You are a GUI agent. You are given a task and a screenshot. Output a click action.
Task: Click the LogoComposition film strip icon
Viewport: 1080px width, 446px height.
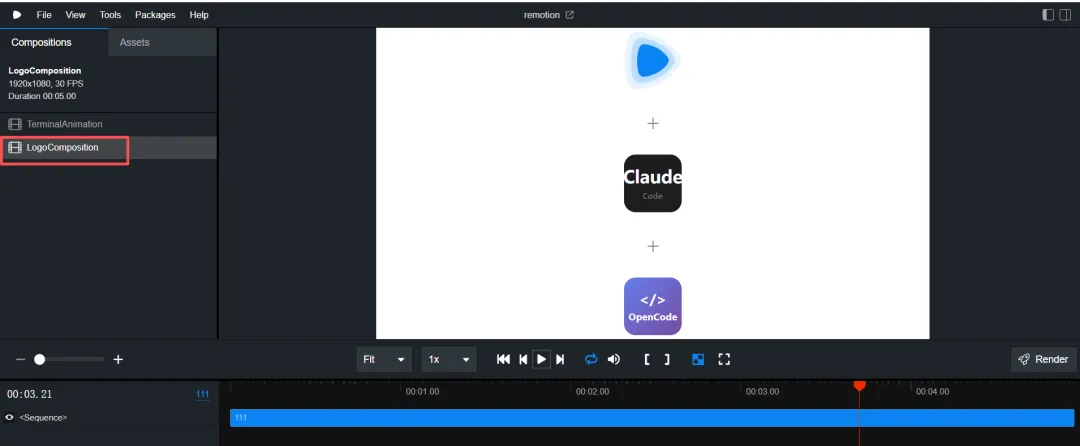[14, 147]
